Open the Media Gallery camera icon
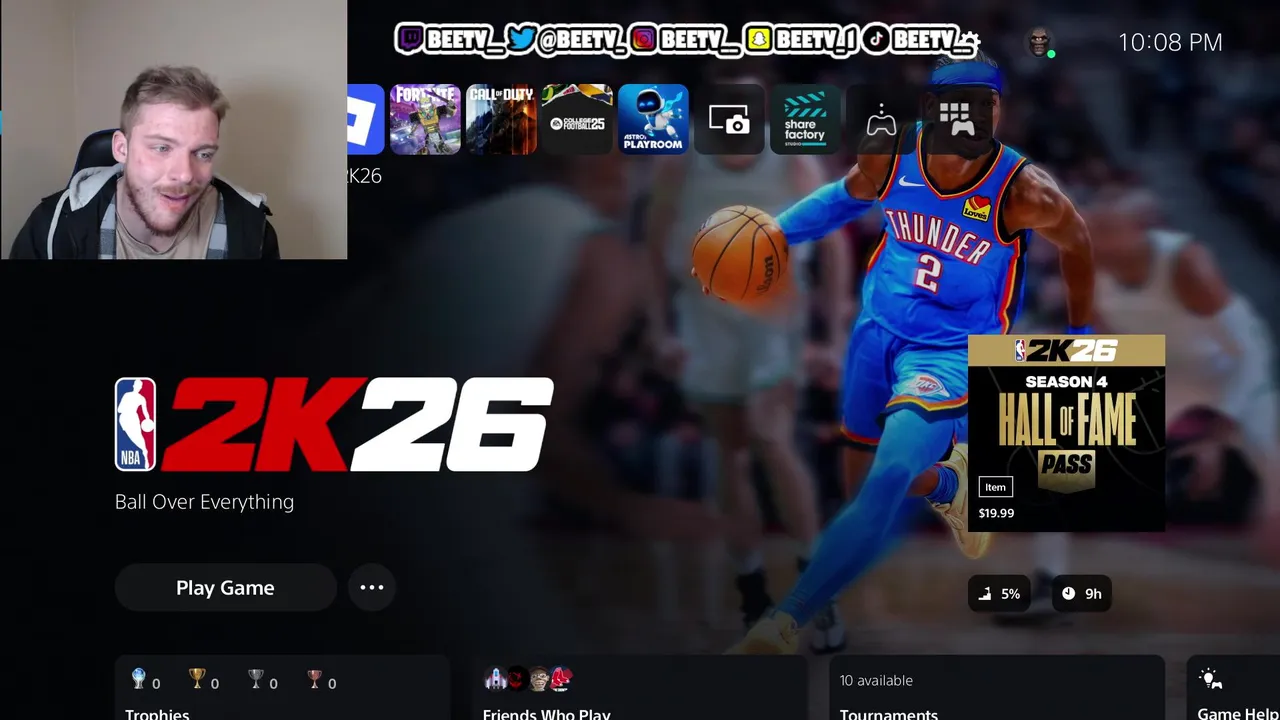This screenshot has height=720, width=1280. [729, 119]
